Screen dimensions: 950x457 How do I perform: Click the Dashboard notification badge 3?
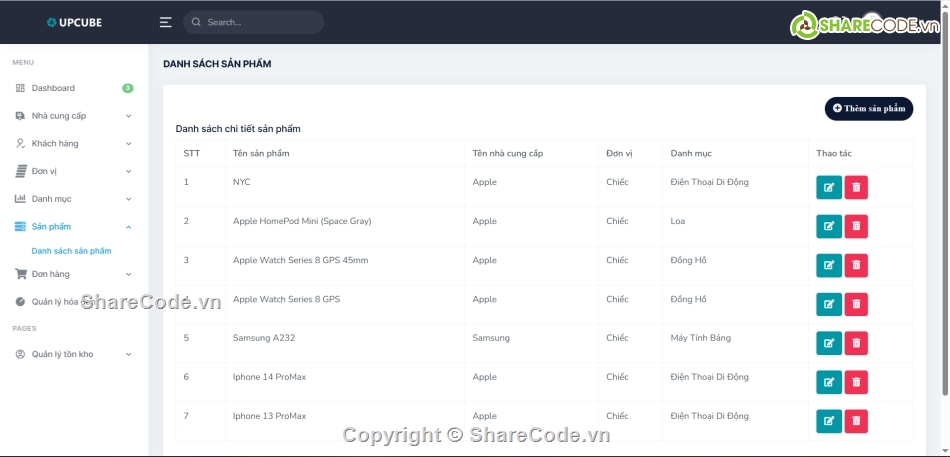[x=127, y=88]
